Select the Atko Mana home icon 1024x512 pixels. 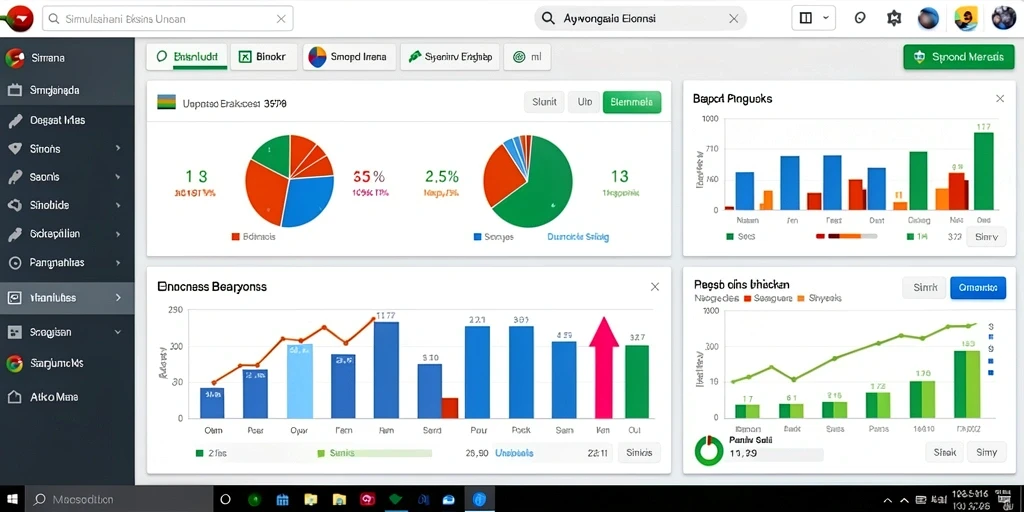point(14,396)
